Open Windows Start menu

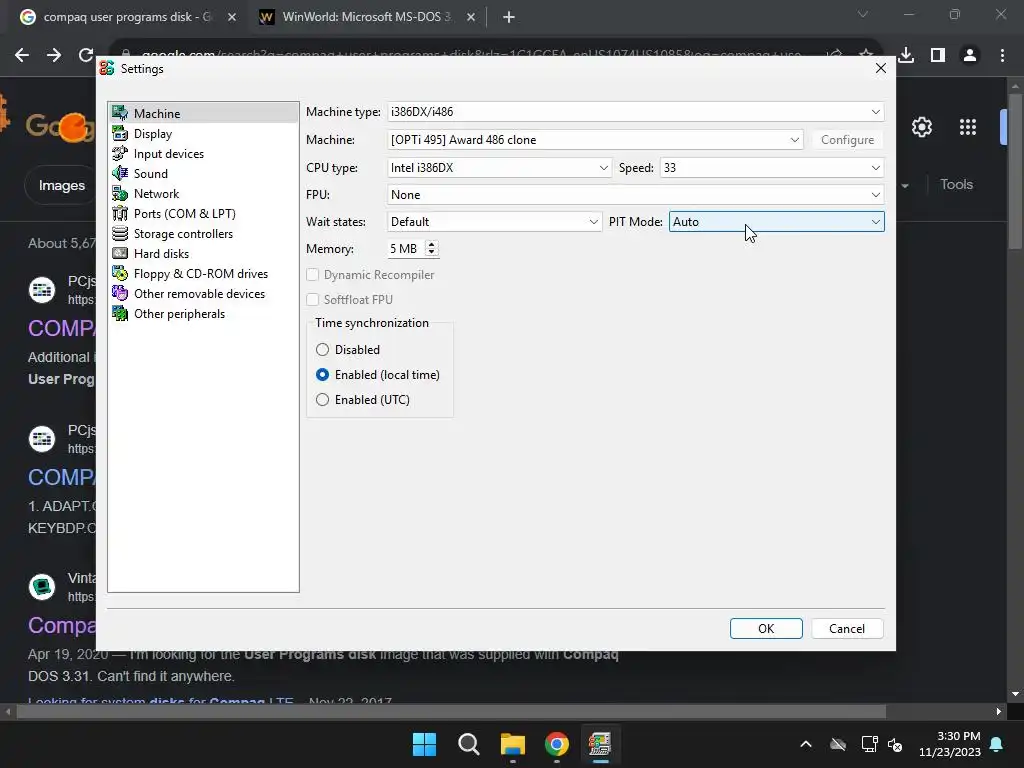[424, 744]
